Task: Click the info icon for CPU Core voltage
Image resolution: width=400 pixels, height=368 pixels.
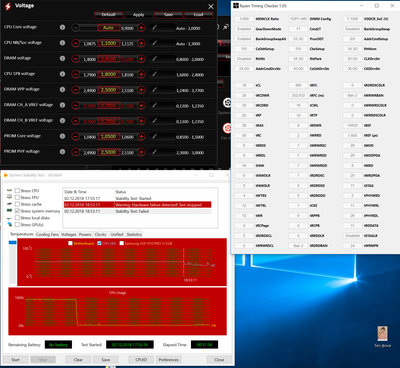Action: pos(62,27)
